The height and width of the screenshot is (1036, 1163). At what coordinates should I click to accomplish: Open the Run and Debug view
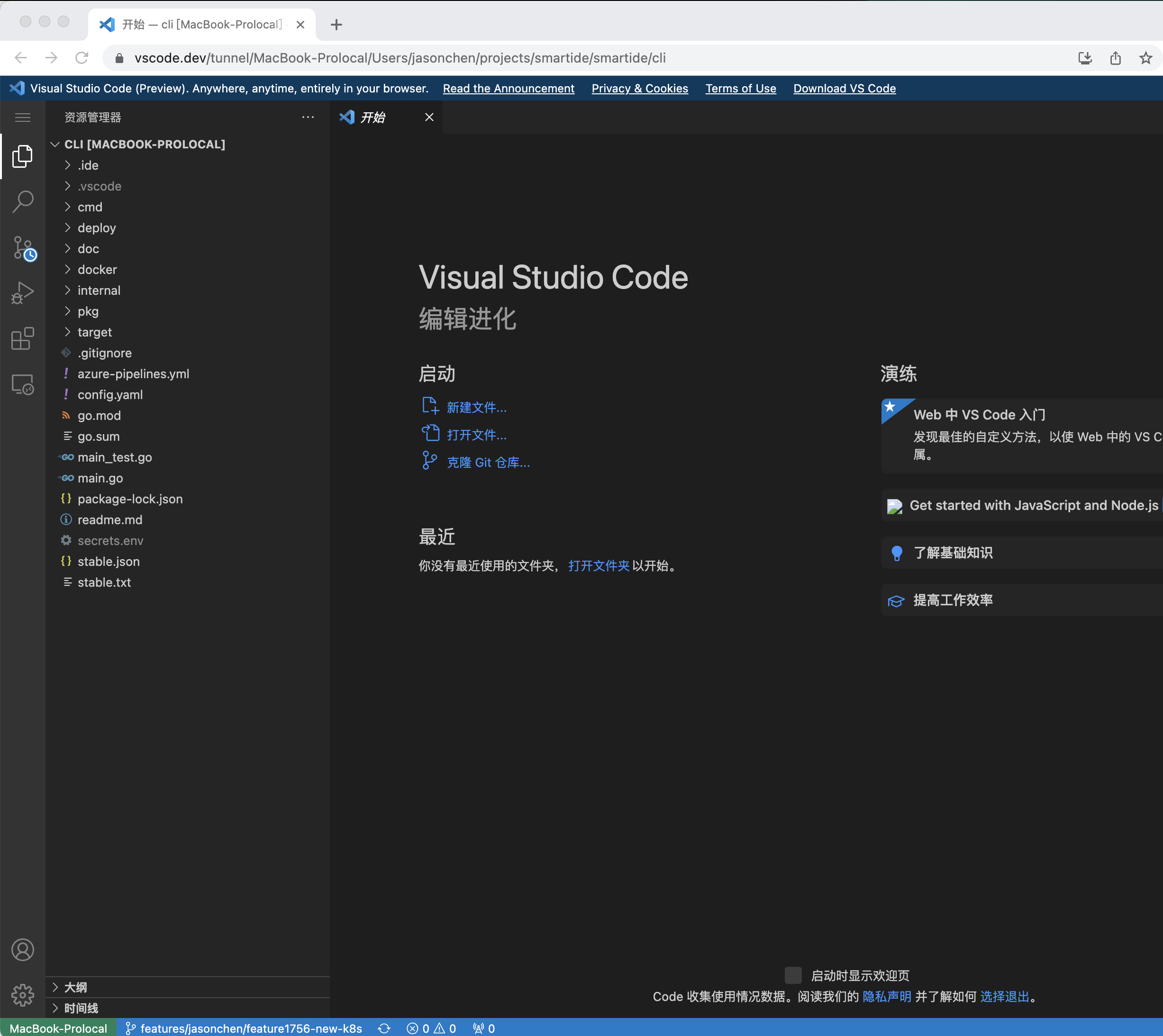23,293
